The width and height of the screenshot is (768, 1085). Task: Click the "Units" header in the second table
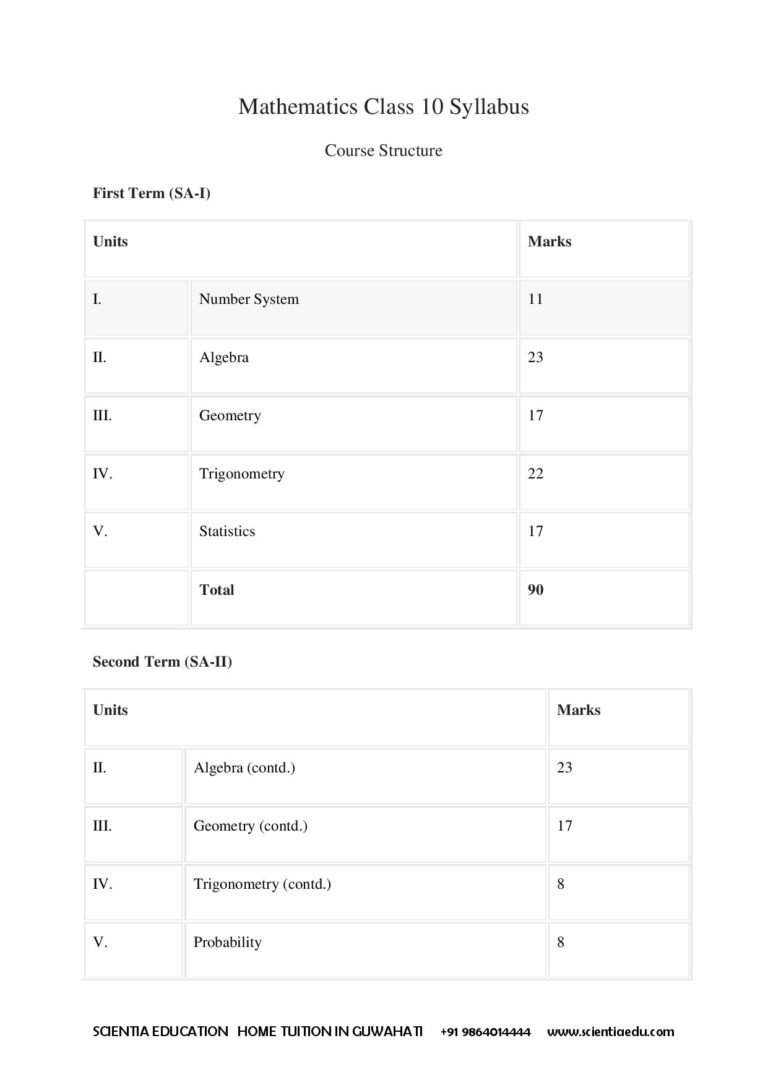point(110,710)
